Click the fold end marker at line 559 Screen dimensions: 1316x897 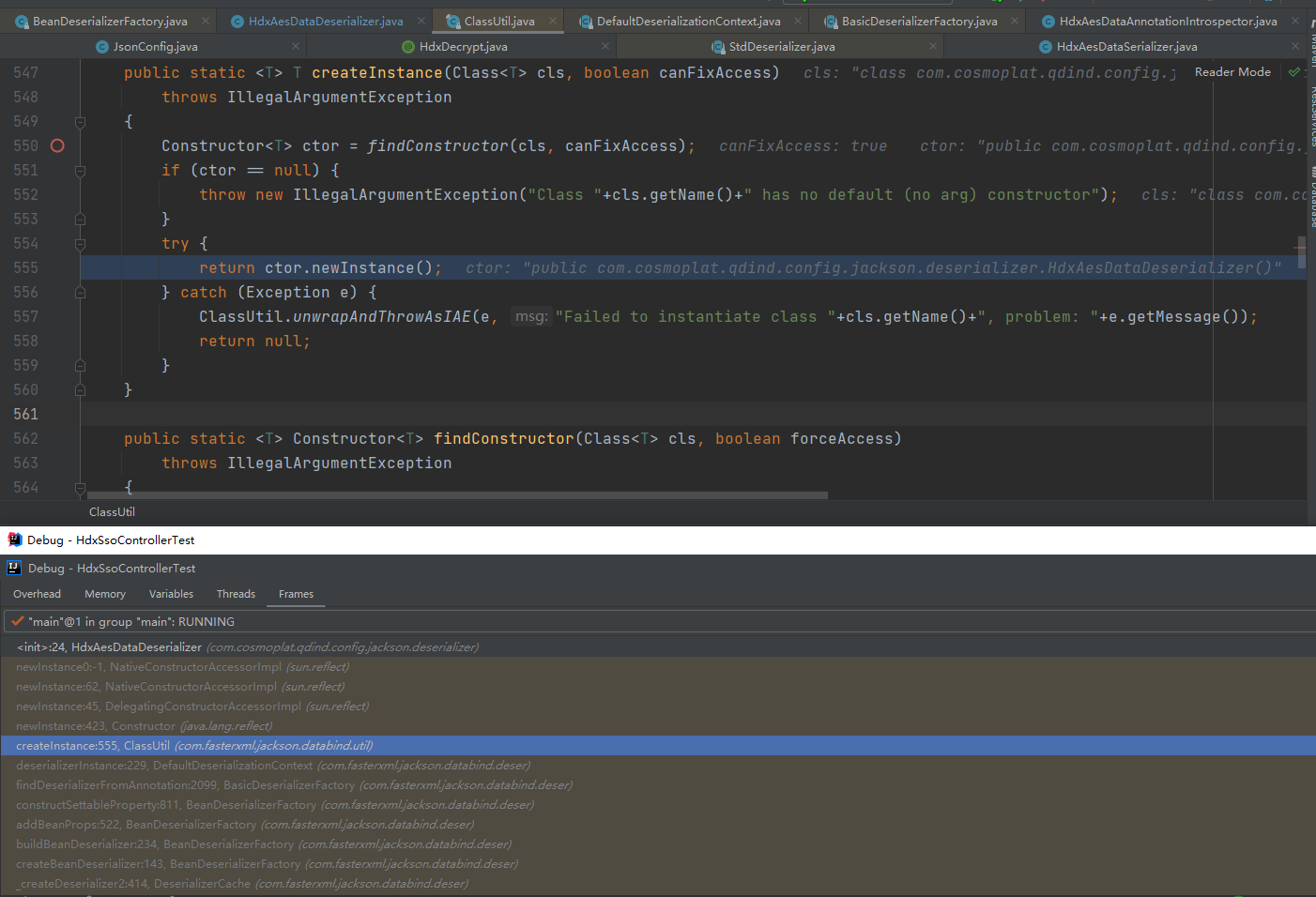coord(80,365)
